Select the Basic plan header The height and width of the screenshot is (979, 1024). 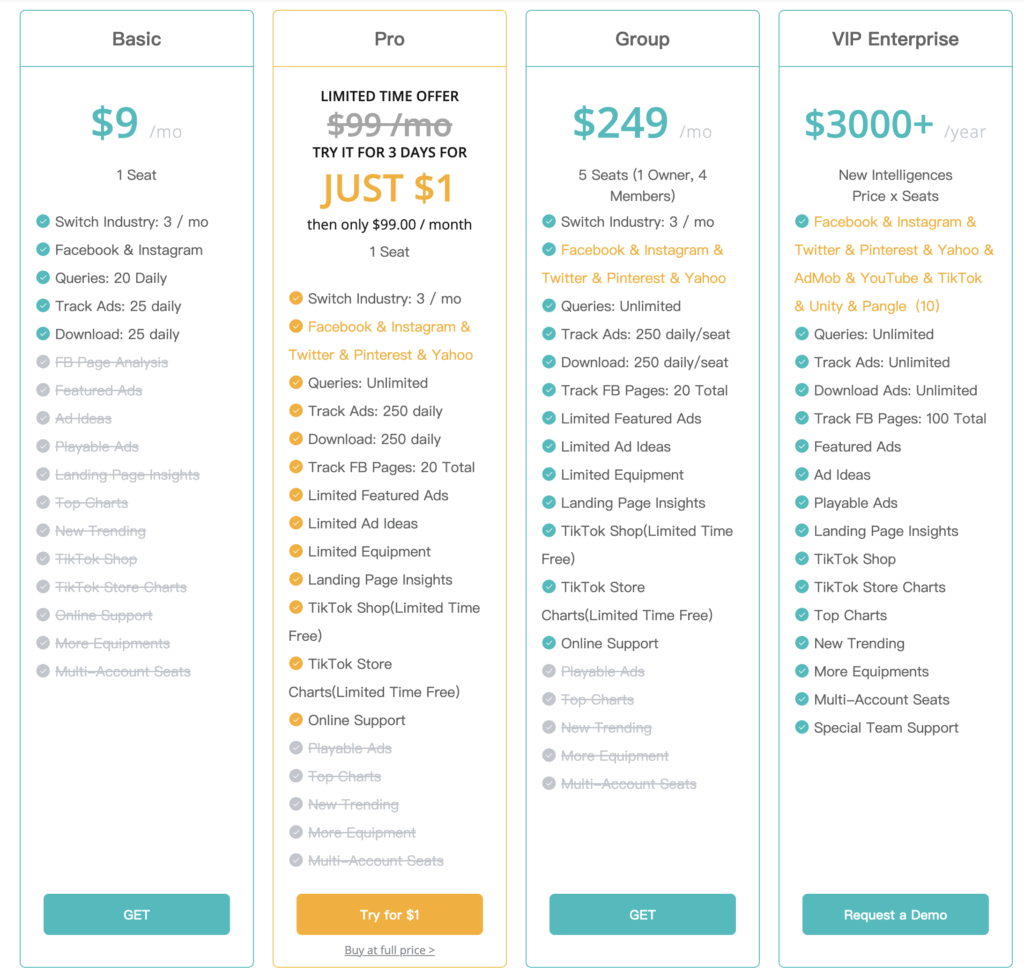(x=136, y=39)
